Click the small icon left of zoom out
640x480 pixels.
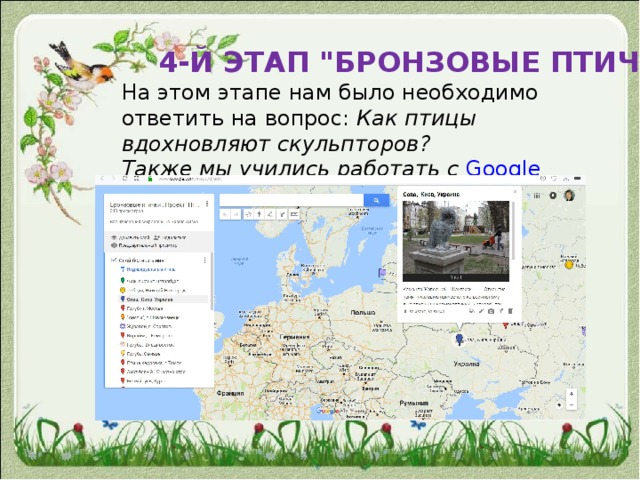click(x=560, y=405)
